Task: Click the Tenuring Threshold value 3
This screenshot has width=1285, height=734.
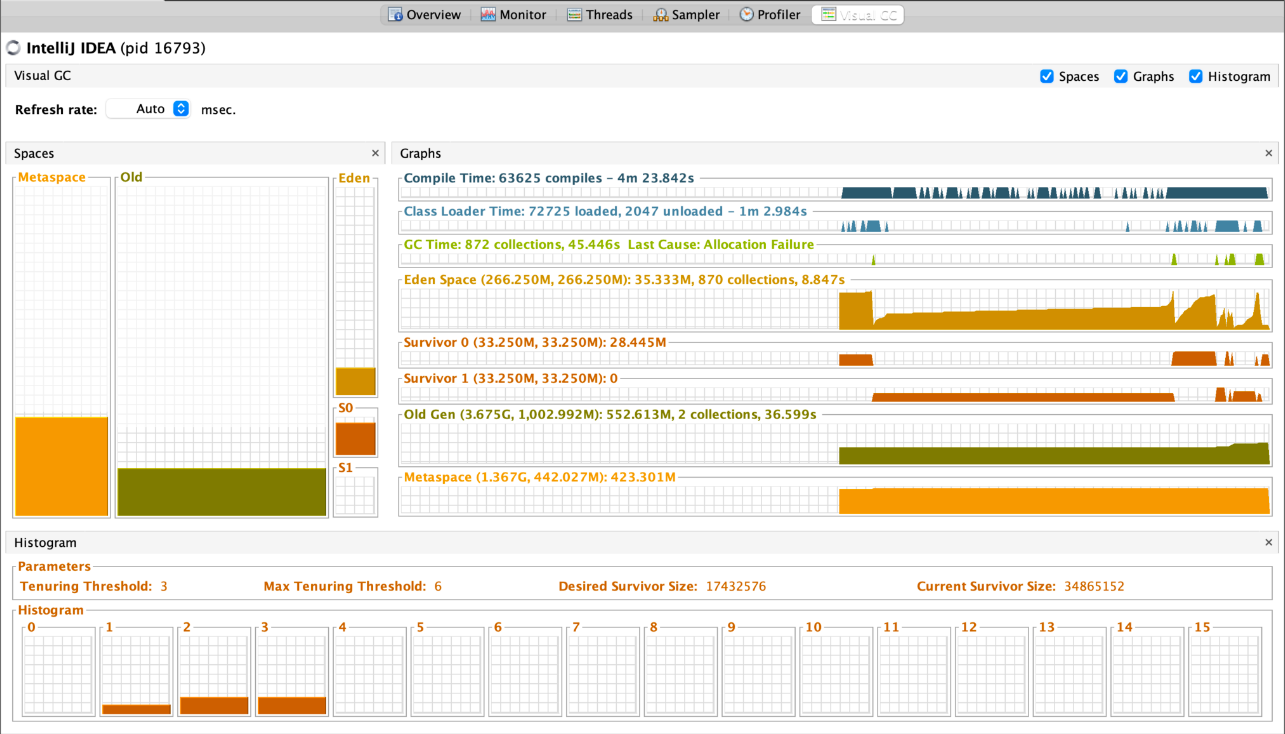Action: [x=164, y=587]
